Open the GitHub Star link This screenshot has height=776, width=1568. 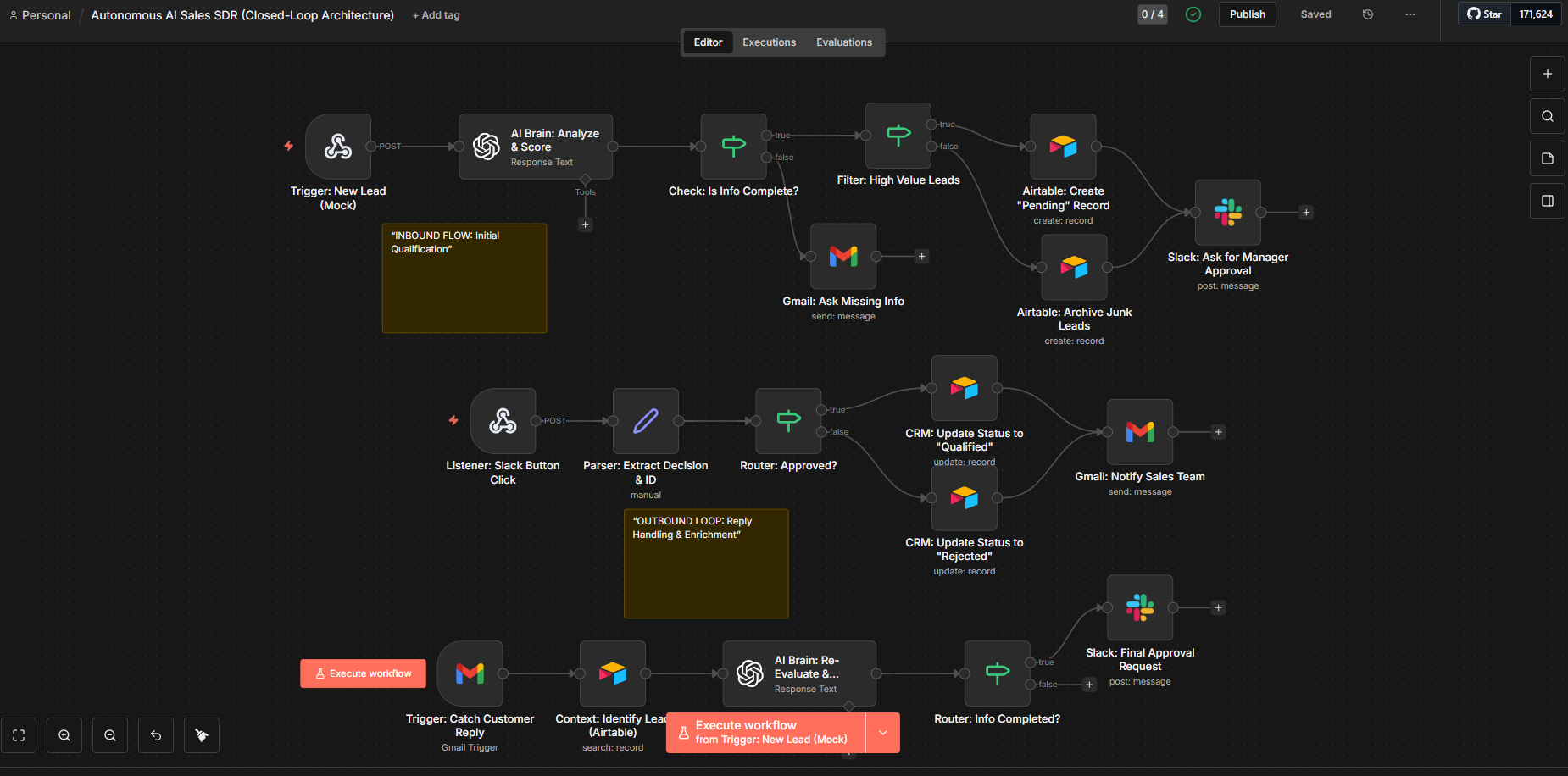[1485, 14]
